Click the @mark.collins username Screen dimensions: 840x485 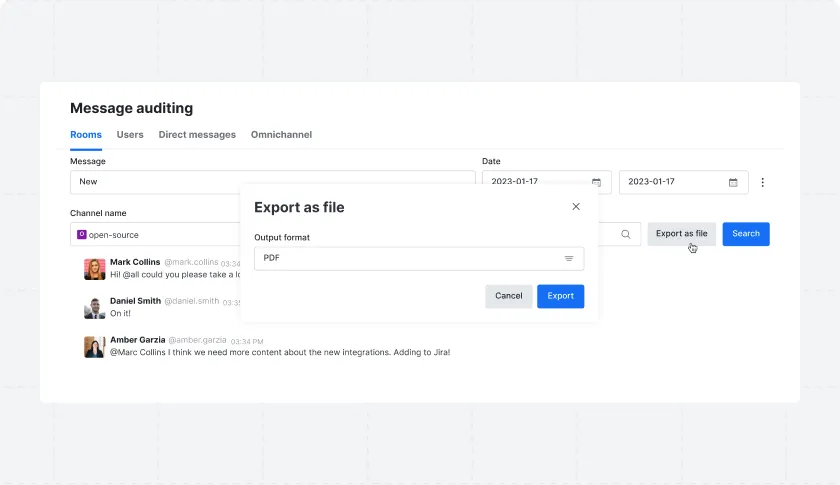pos(191,262)
